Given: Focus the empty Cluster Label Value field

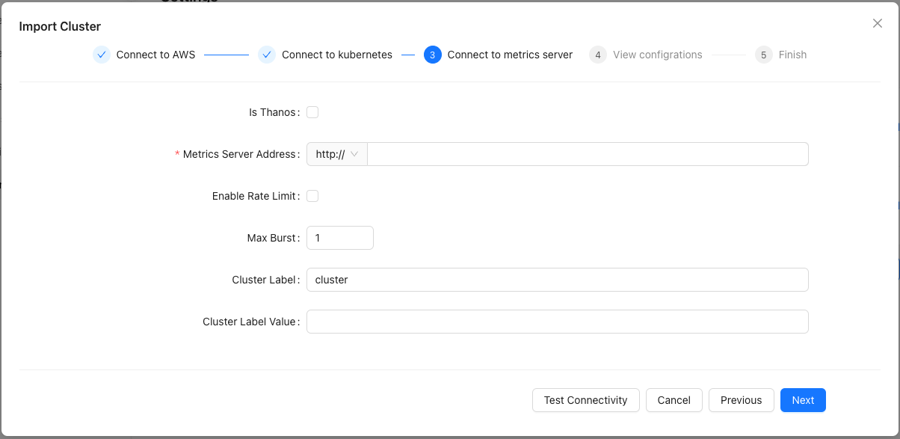Looking at the screenshot, I should click(557, 322).
